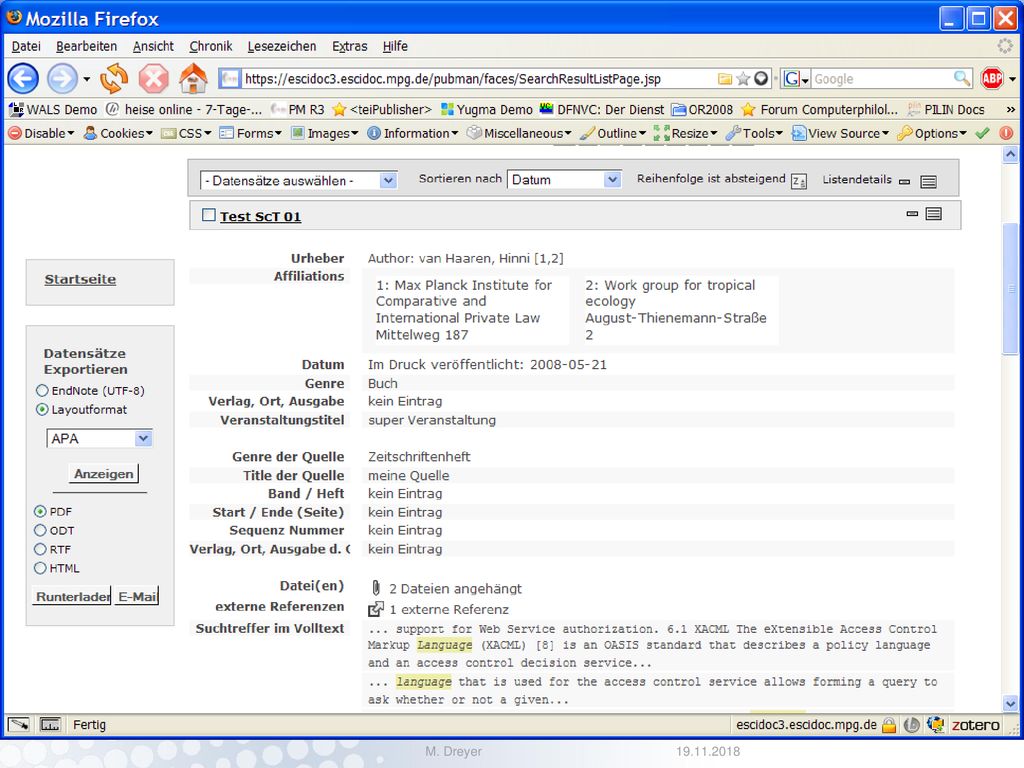The width and height of the screenshot is (1024, 768).
Task: Open the Test ScT 01 record link
Action: click(x=260, y=216)
